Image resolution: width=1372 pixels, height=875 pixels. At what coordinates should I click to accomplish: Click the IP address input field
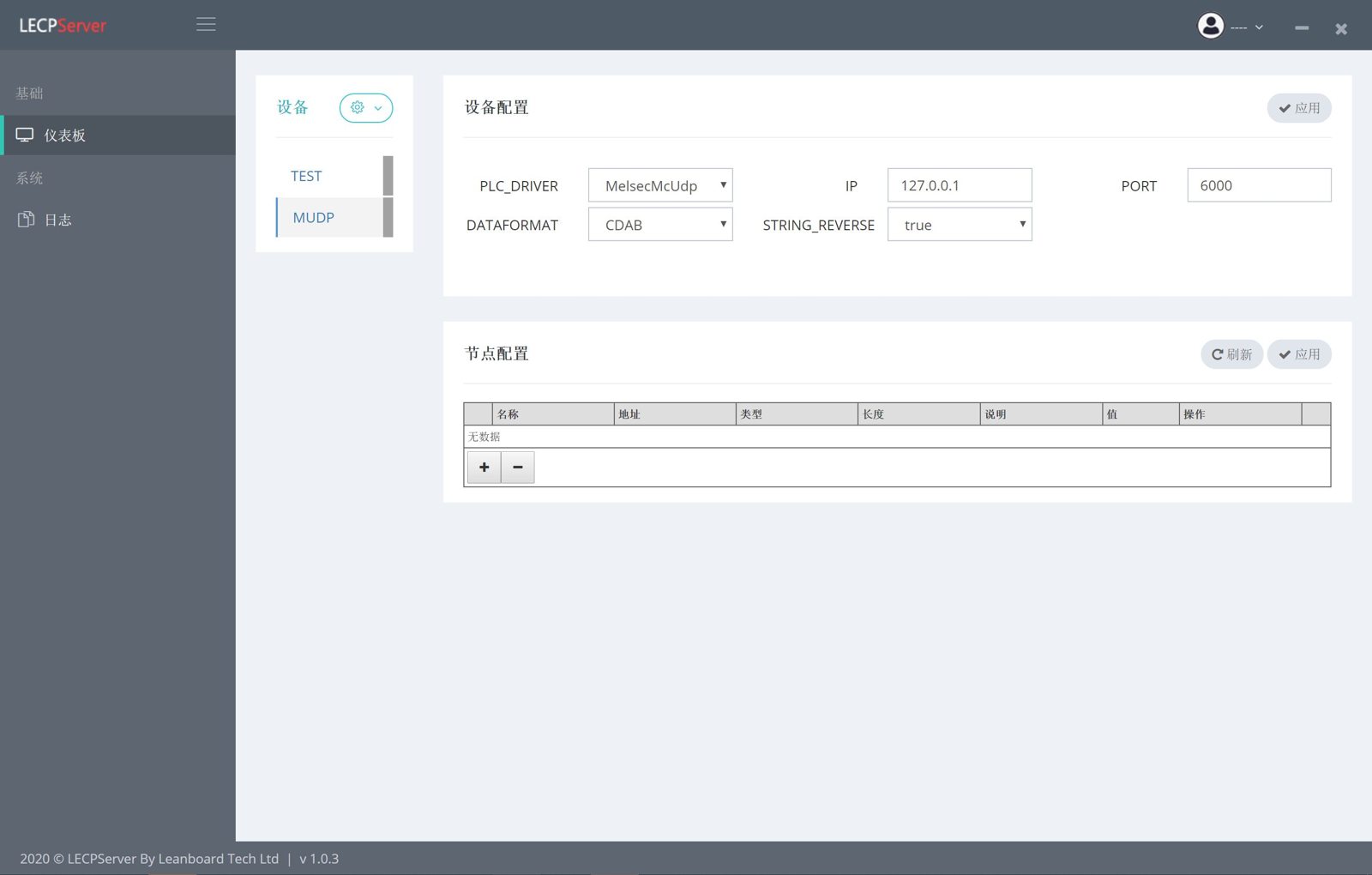coord(960,185)
